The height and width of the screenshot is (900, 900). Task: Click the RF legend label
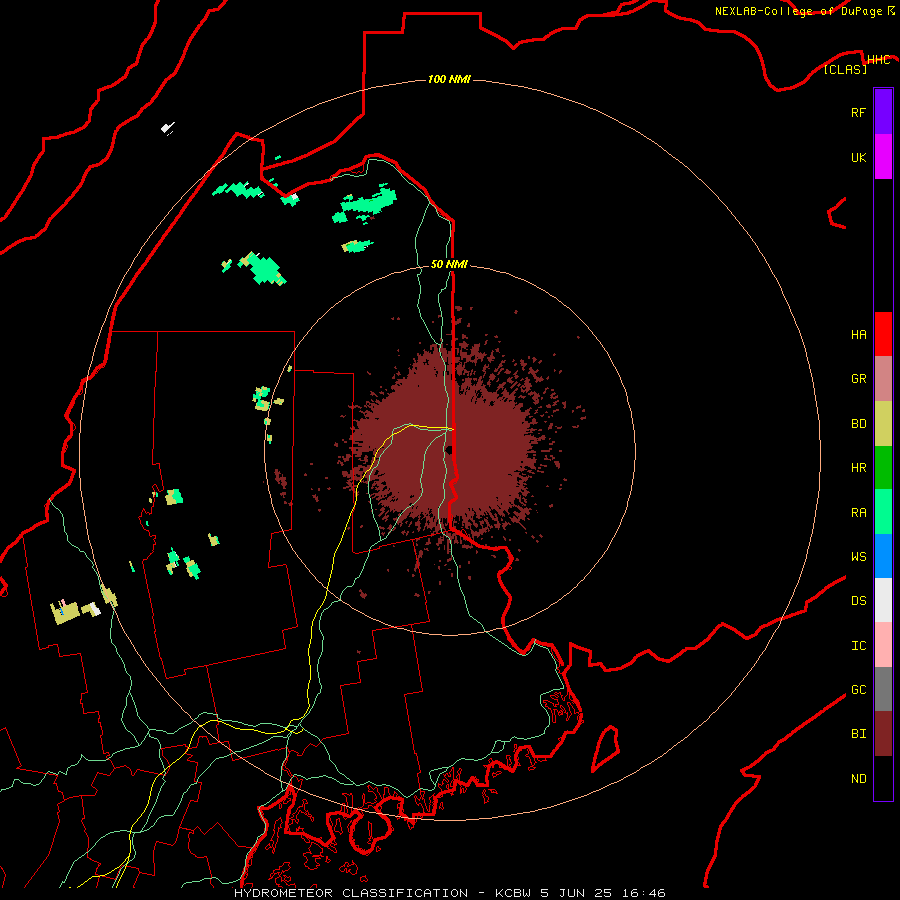click(859, 112)
